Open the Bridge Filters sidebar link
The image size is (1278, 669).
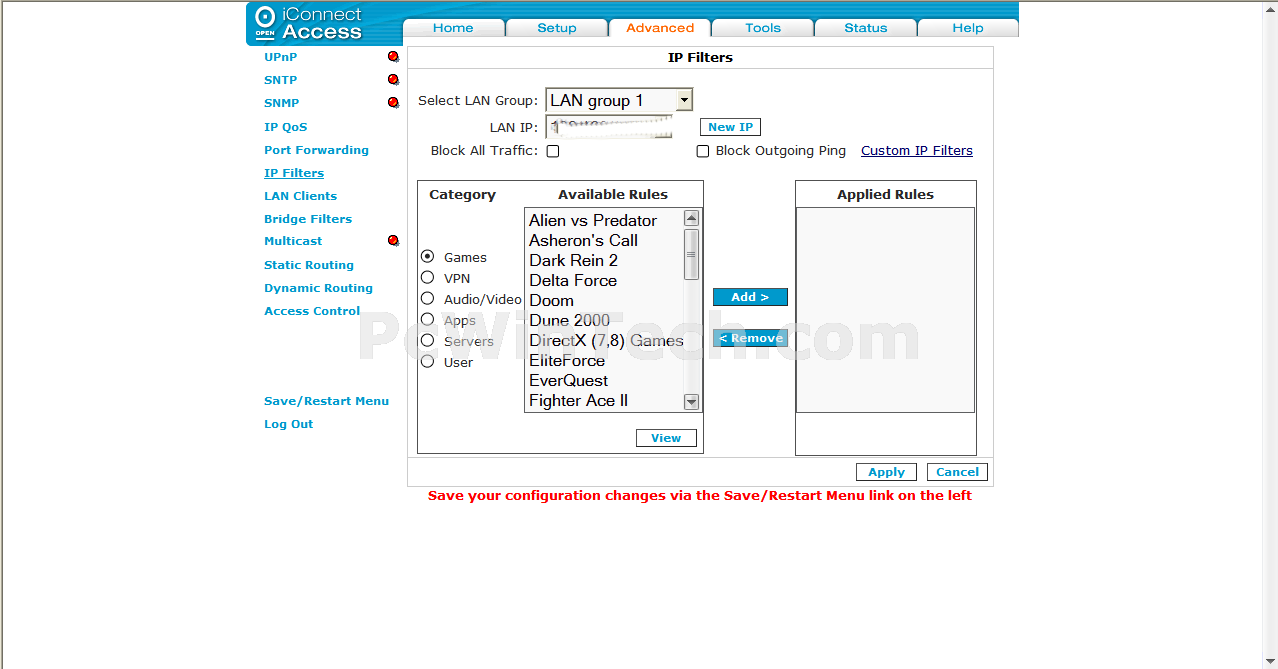tap(308, 219)
